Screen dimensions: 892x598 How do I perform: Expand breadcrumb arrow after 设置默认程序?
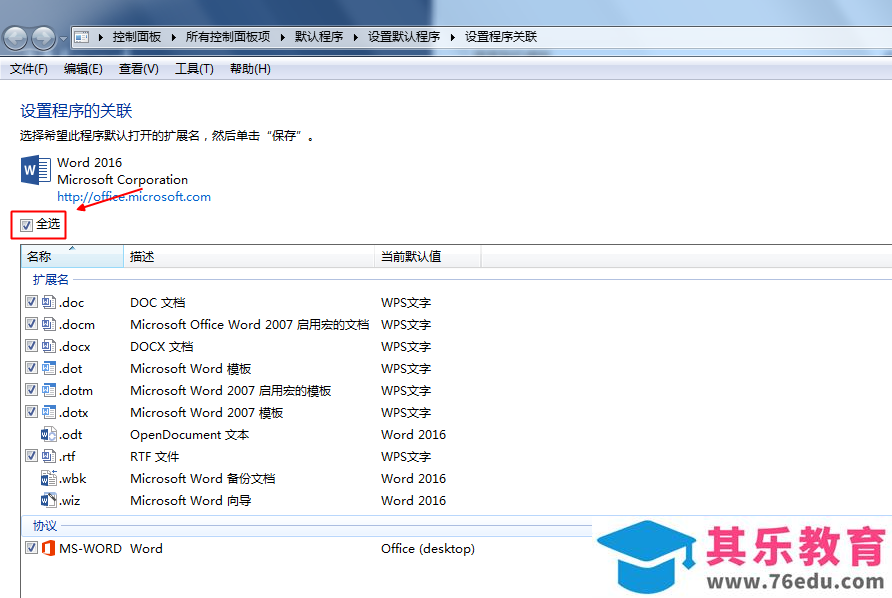tap(453, 38)
